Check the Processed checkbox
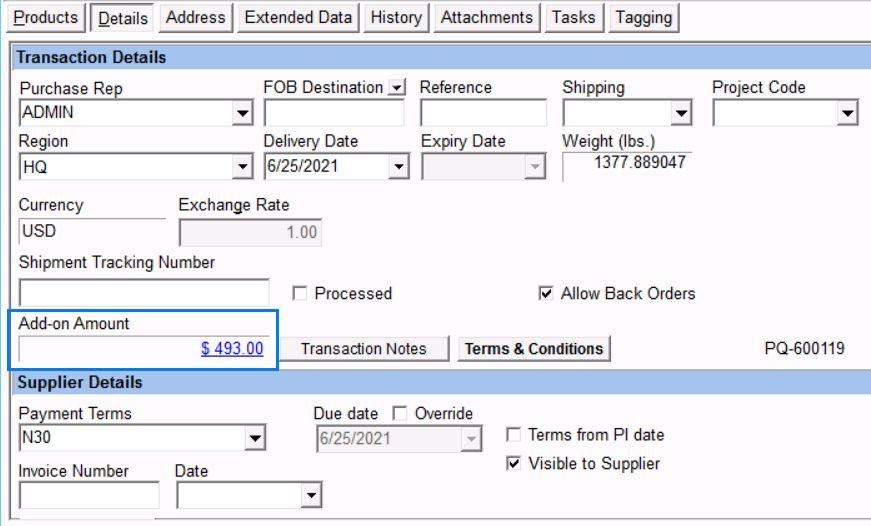The width and height of the screenshot is (871, 526). 299,294
